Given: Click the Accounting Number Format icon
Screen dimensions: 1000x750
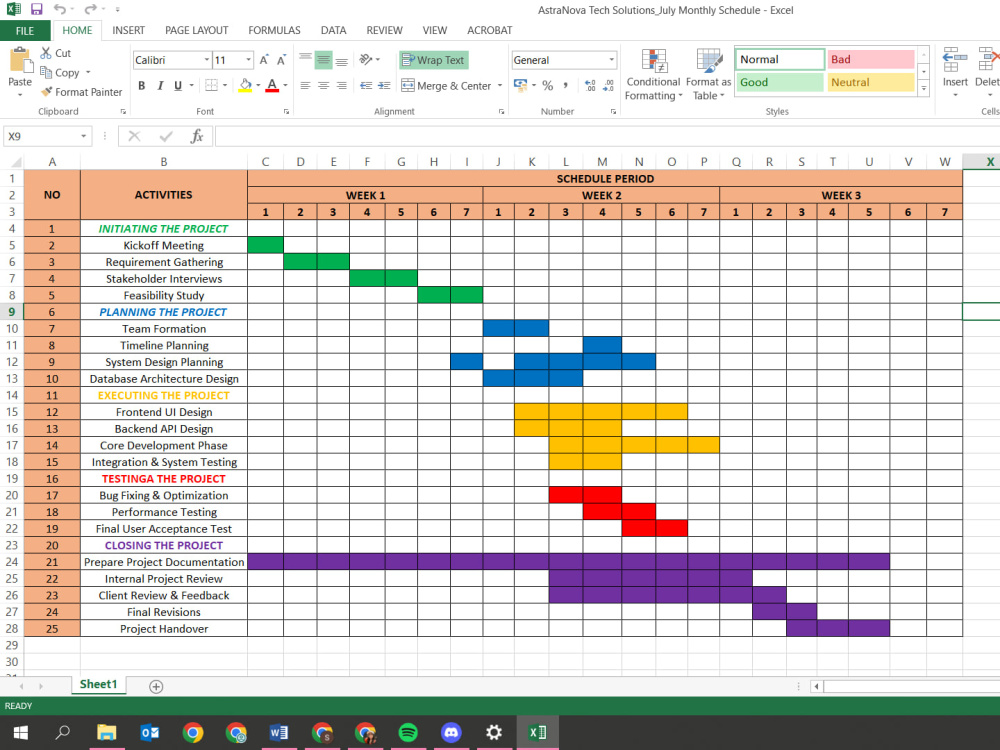Looking at the screenshot, I should click(x=520, y=85).
